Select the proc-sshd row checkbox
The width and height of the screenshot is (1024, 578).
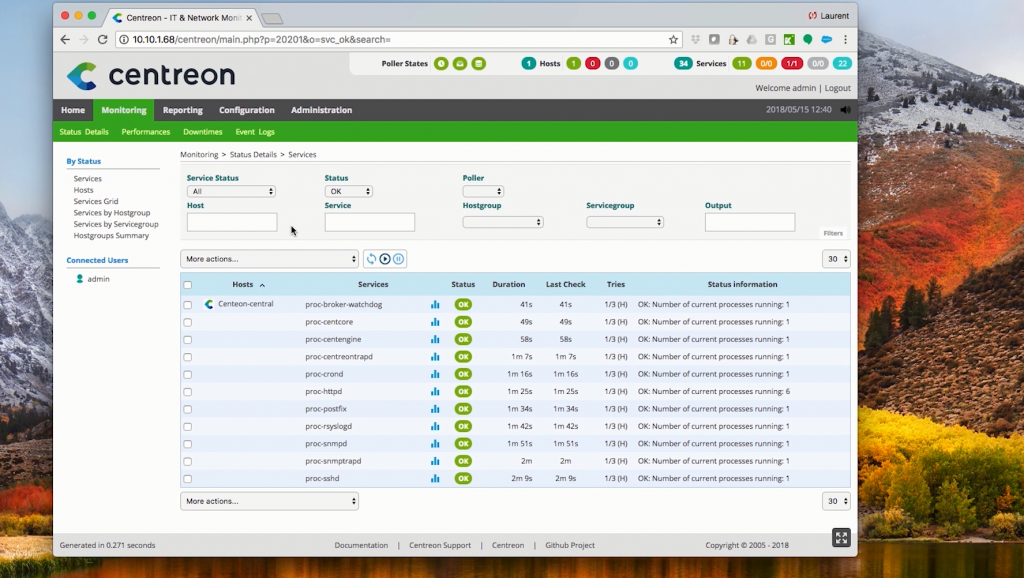187,479
